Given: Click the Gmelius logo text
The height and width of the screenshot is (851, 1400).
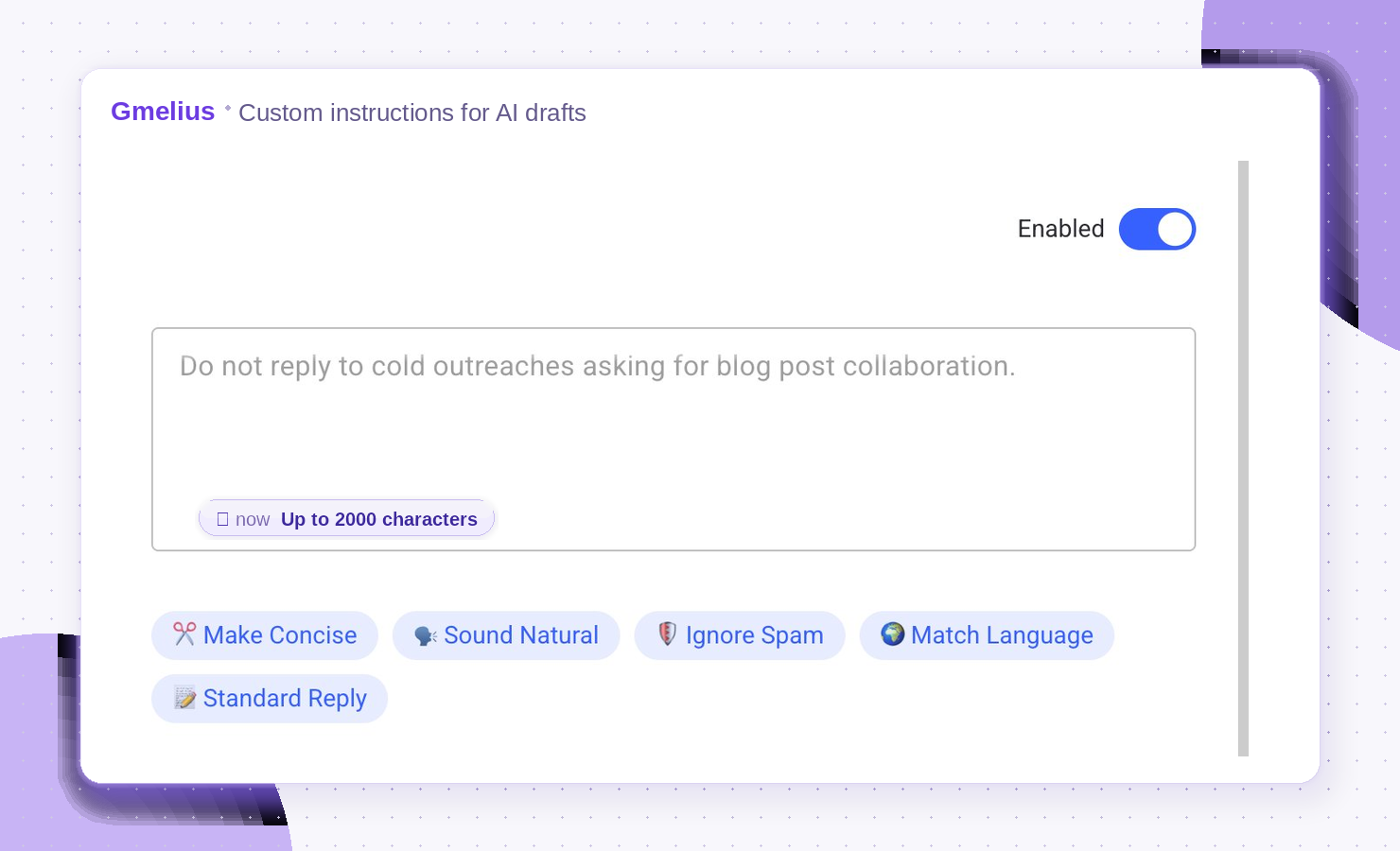Looking at the screenshot, I should [x=163, y=112].
